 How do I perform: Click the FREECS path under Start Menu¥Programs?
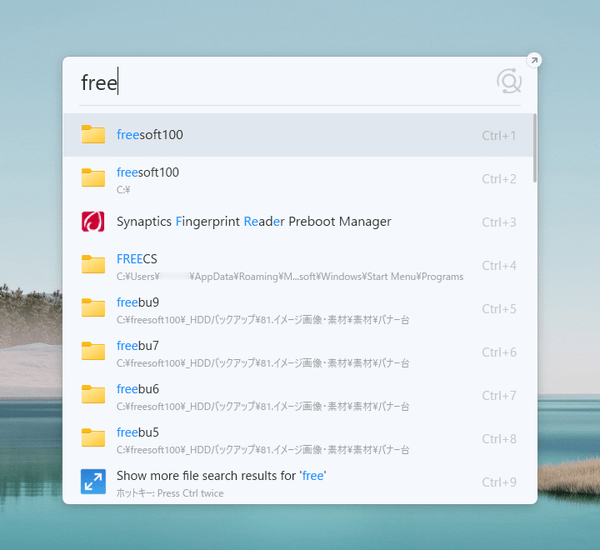290,276
